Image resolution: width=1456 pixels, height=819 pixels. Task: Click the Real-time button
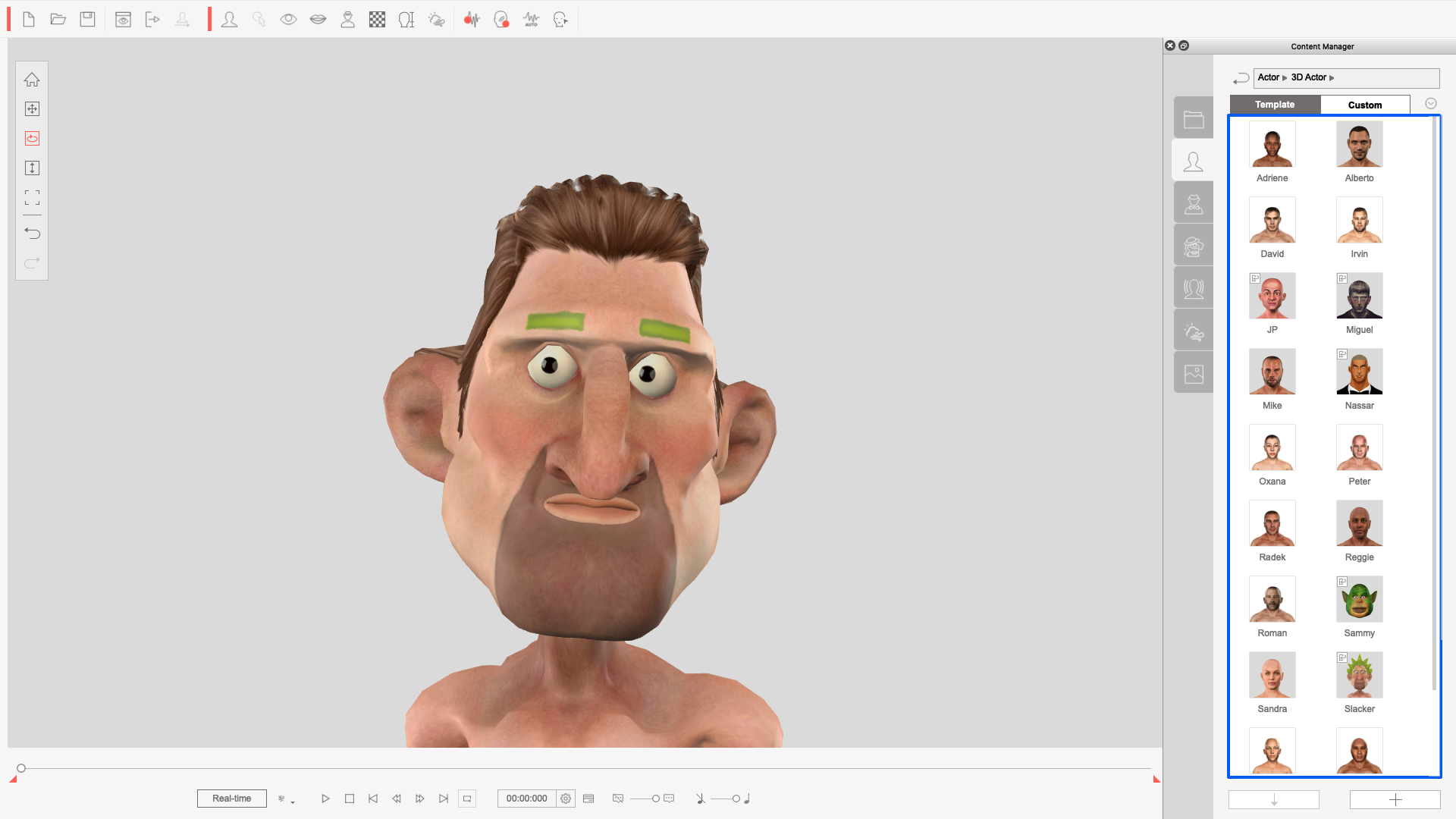(x=232, y=799)
